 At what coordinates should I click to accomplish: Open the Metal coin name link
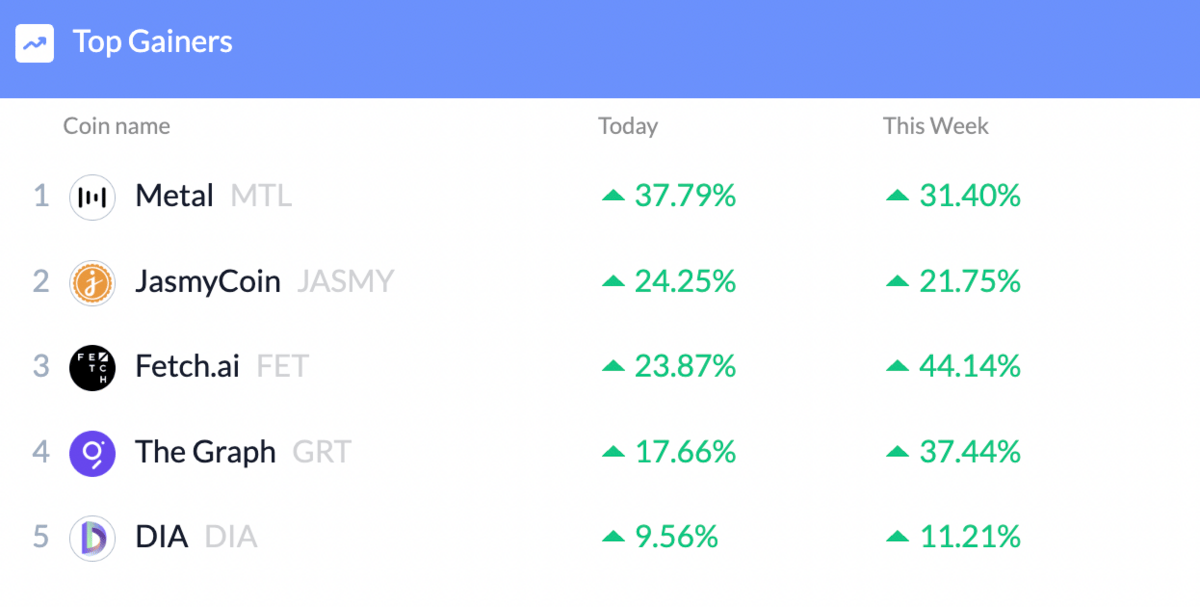point(175,196)
